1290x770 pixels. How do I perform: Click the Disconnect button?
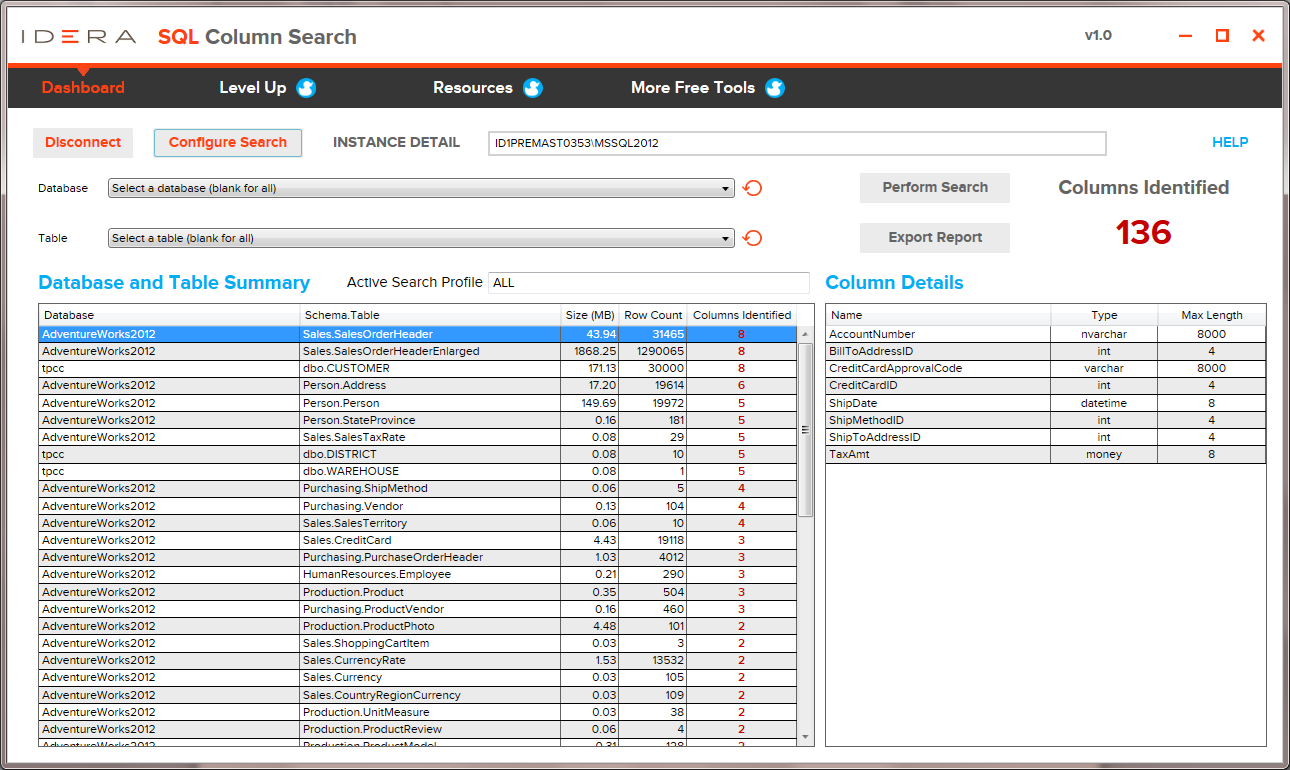[82, 143]
